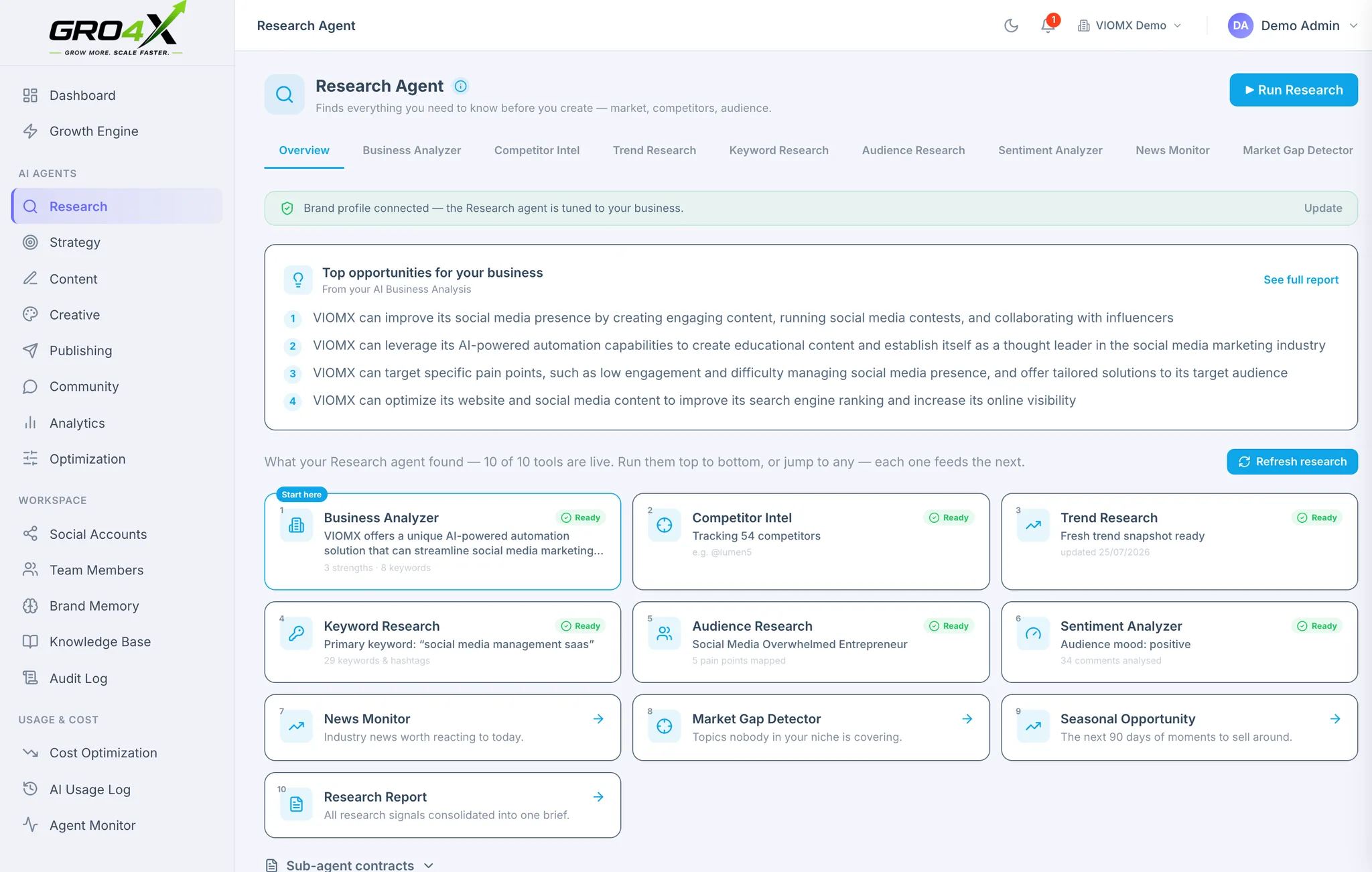Click the Research Report card document icon
This screenshot has height=872, width=1372.
click(296, 804)
